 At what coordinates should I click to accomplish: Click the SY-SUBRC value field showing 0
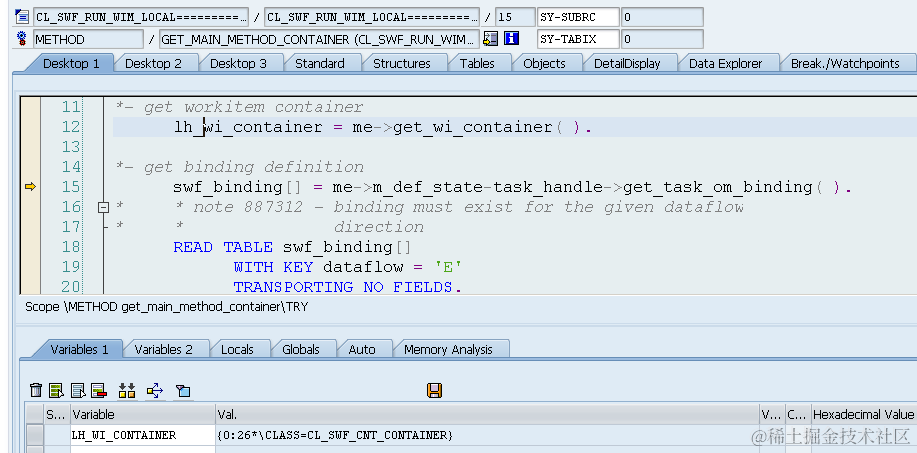pos(662,17)
